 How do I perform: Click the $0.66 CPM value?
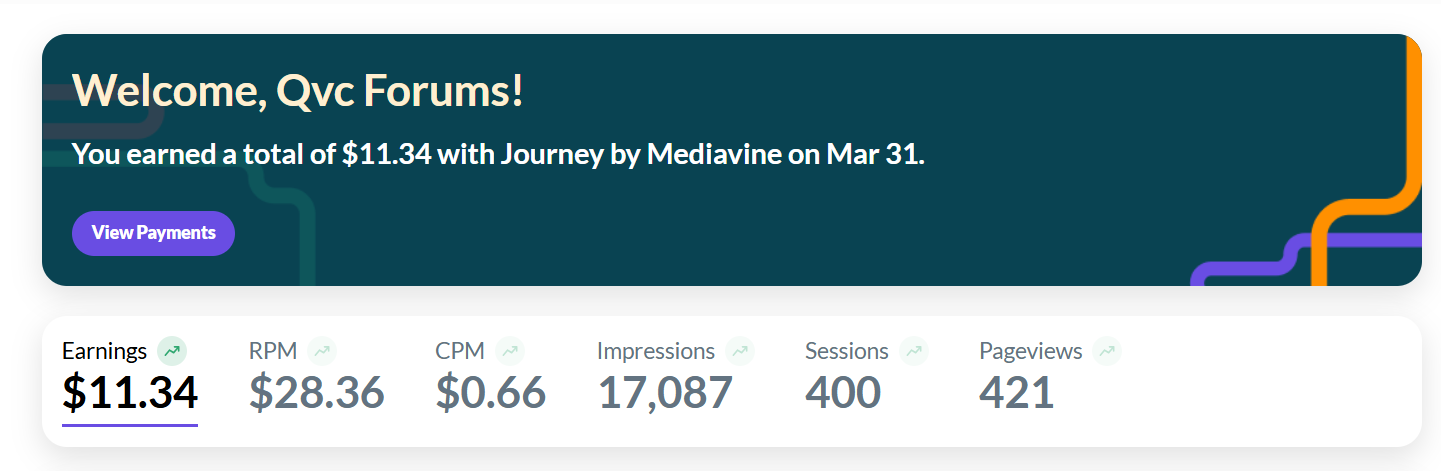tap(490, 393)
